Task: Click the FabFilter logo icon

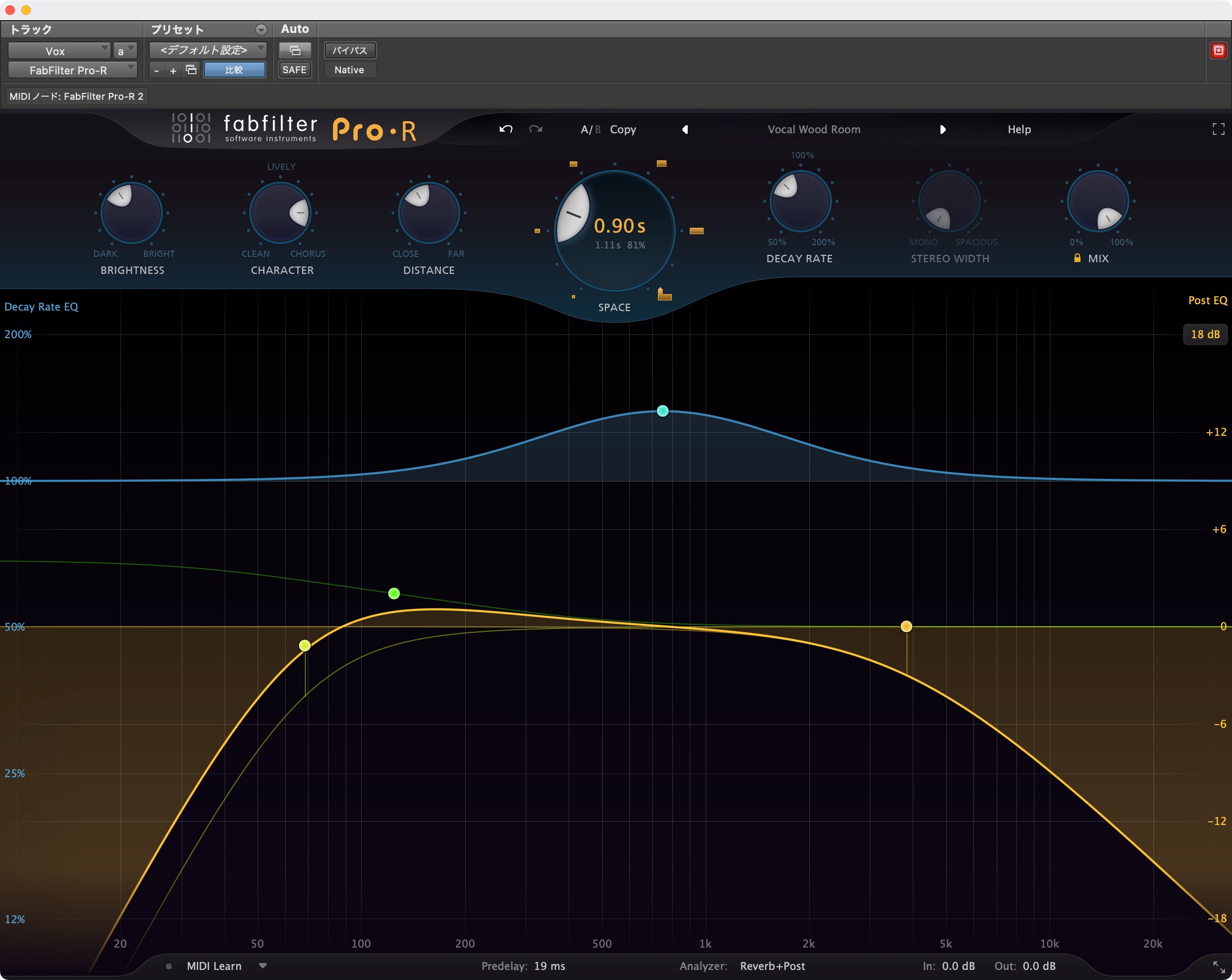Action: coord(191,127)
